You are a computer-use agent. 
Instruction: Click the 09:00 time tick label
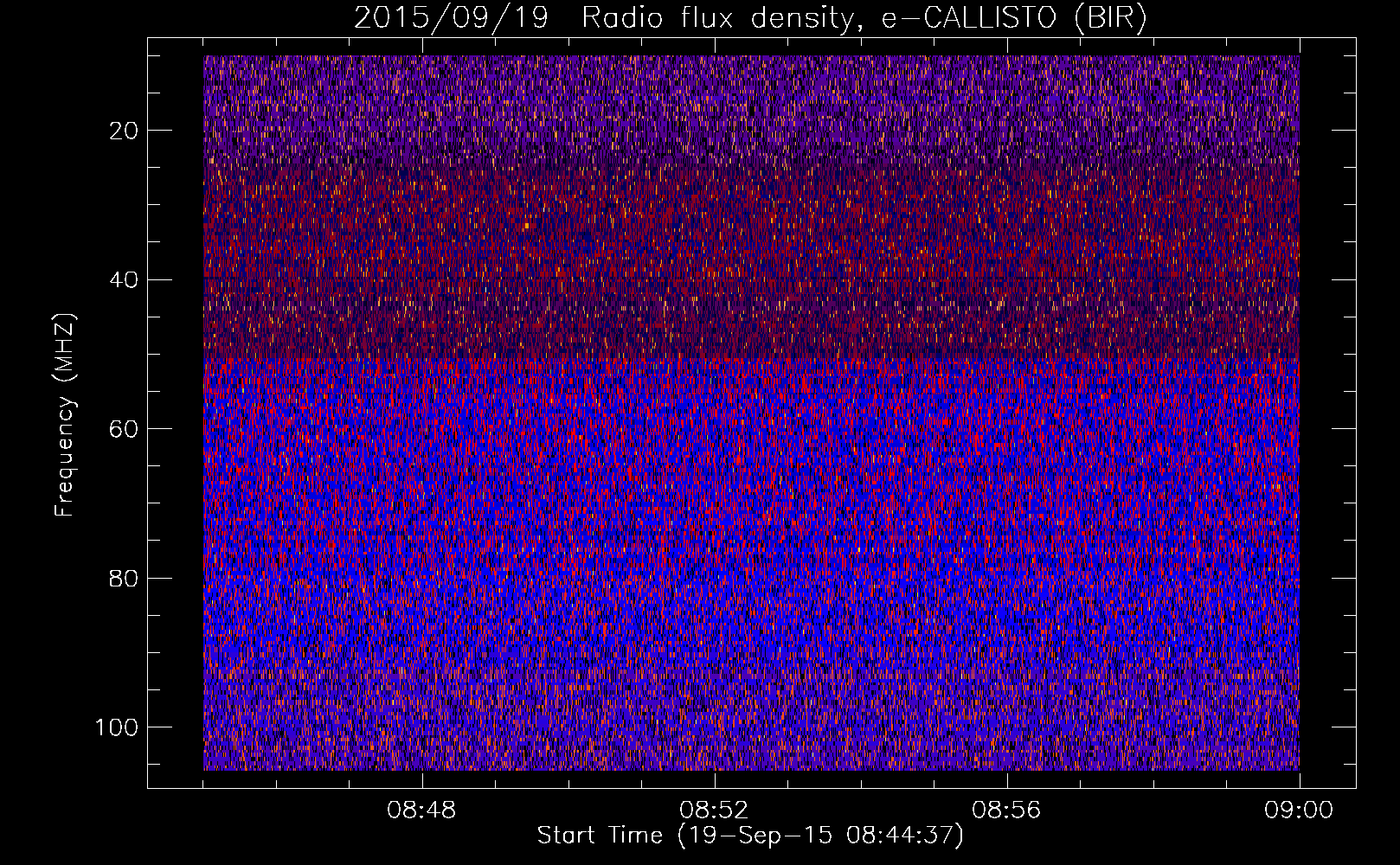coord(1299,811)
